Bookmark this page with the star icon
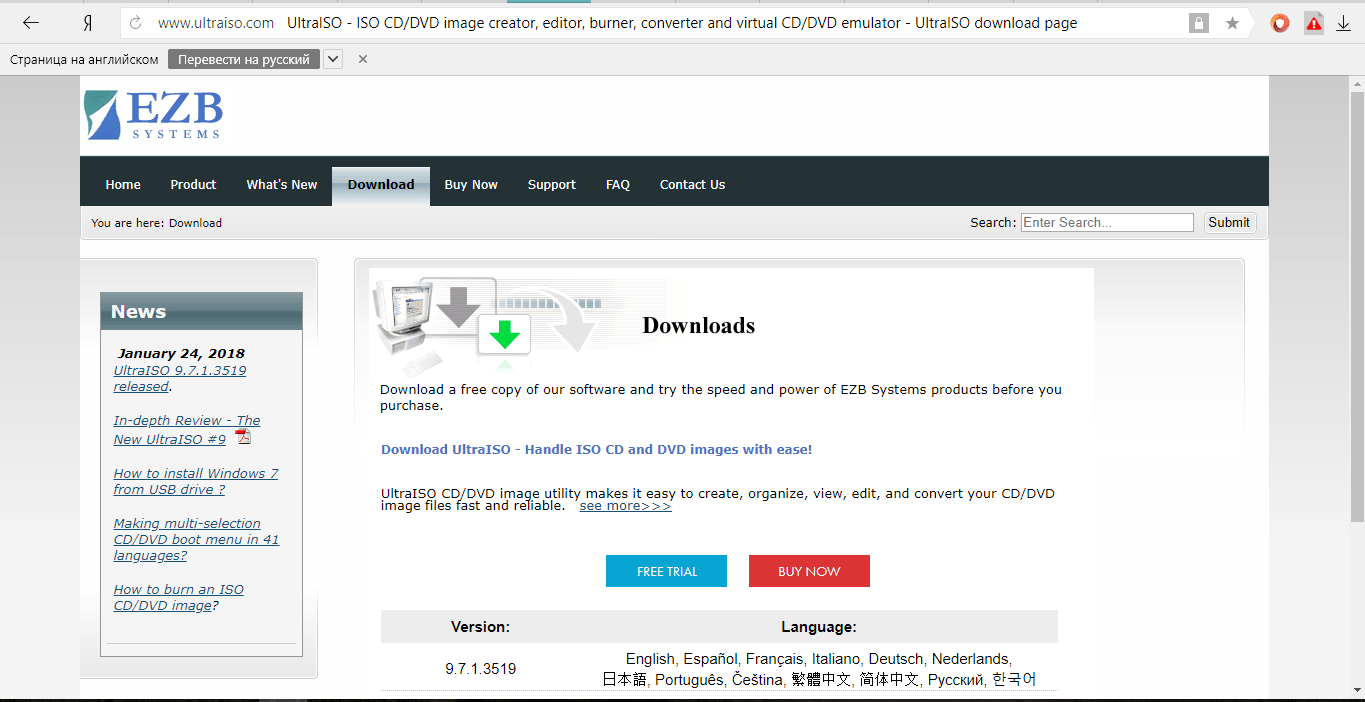The width and height of the screenshot is (1365, 702). pos(1232,23)
